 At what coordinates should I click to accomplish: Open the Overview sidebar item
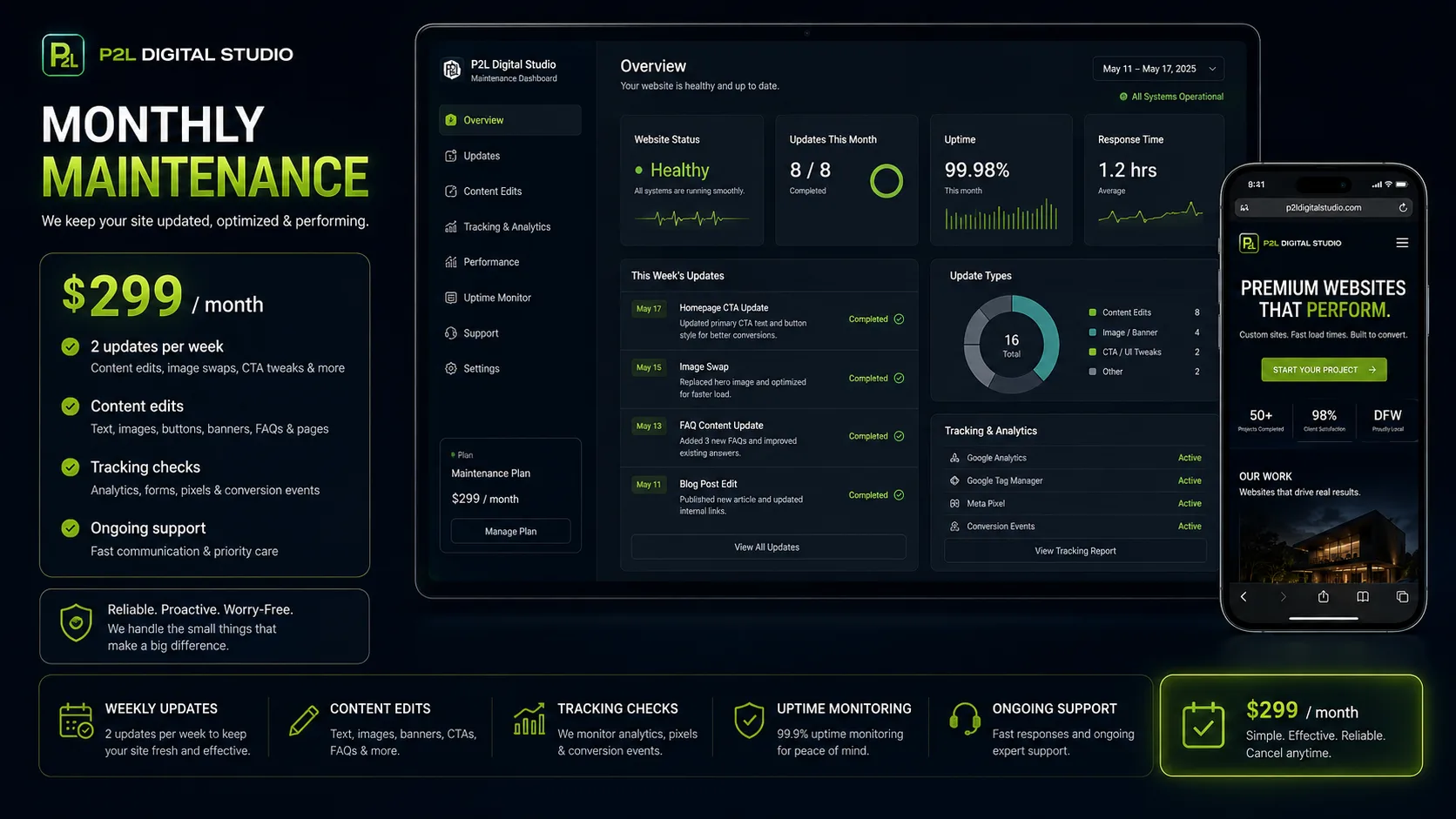[x=509, y=120]
